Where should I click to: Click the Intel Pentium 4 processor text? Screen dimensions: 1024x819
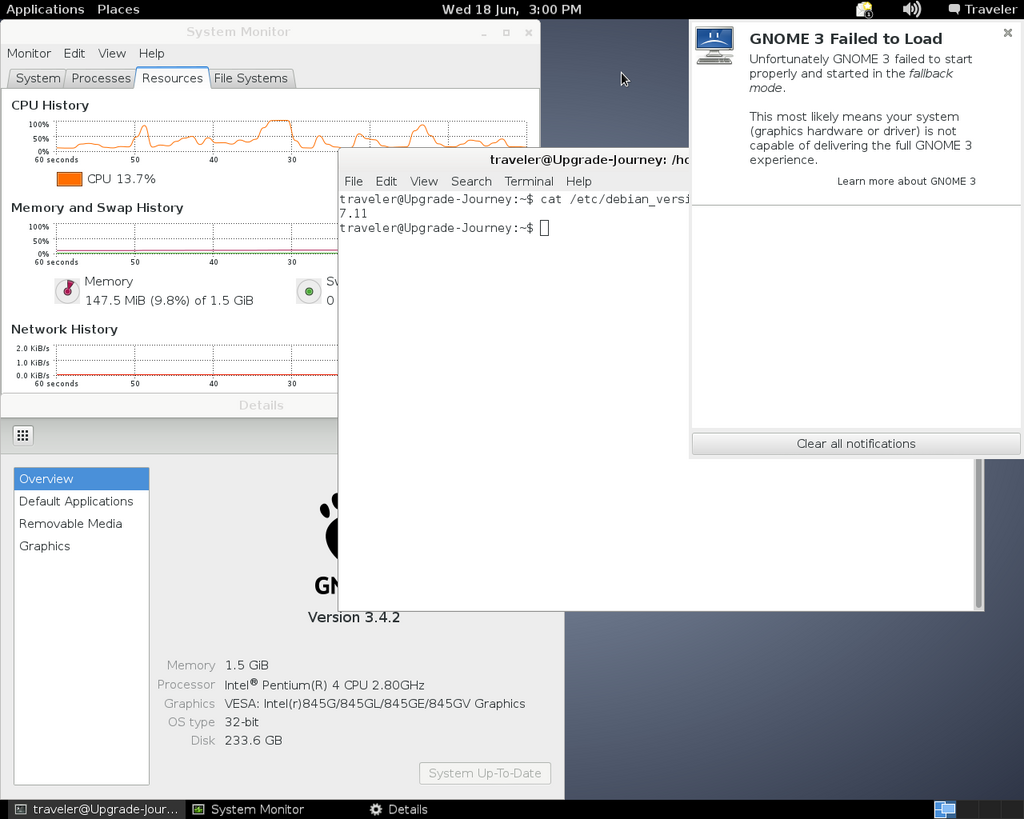(325, 685)
